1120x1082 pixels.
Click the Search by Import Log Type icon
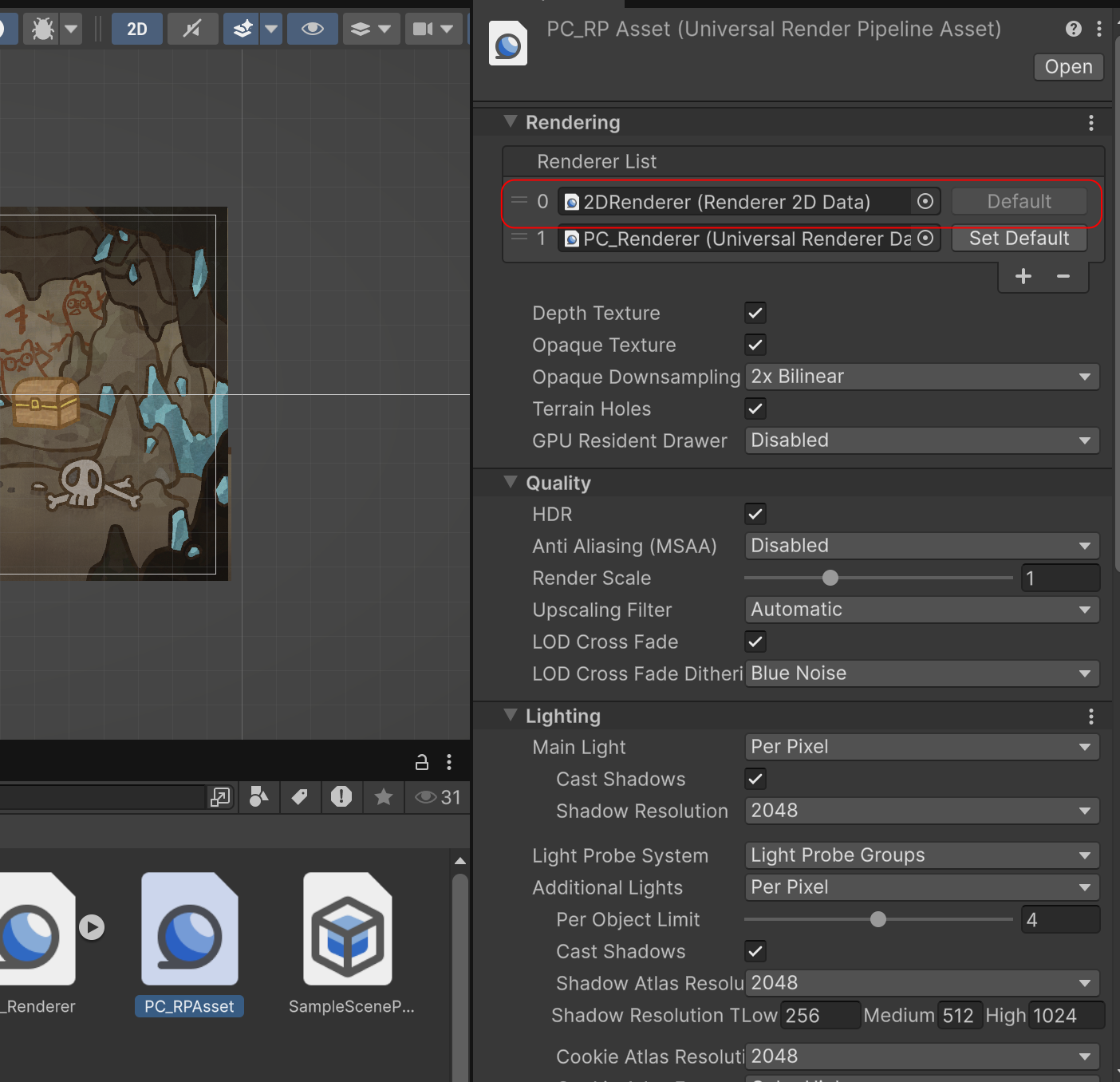341,796
